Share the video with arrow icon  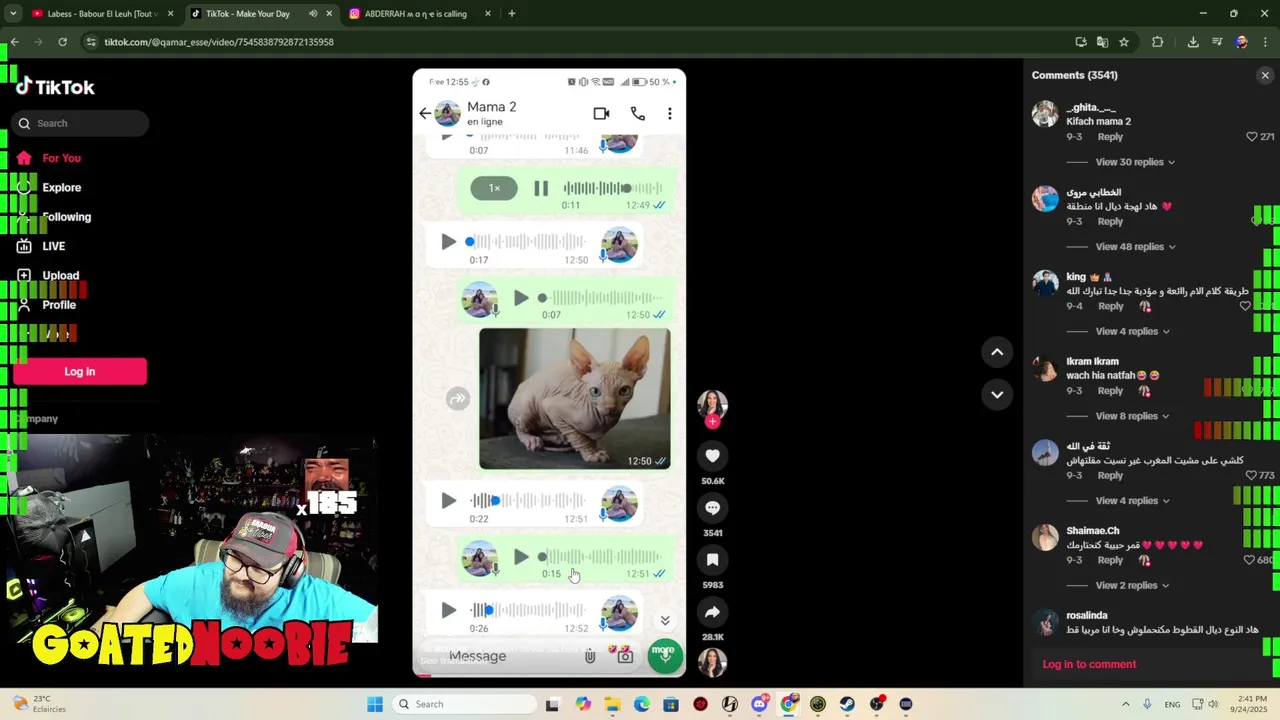(x=712, y=612)
